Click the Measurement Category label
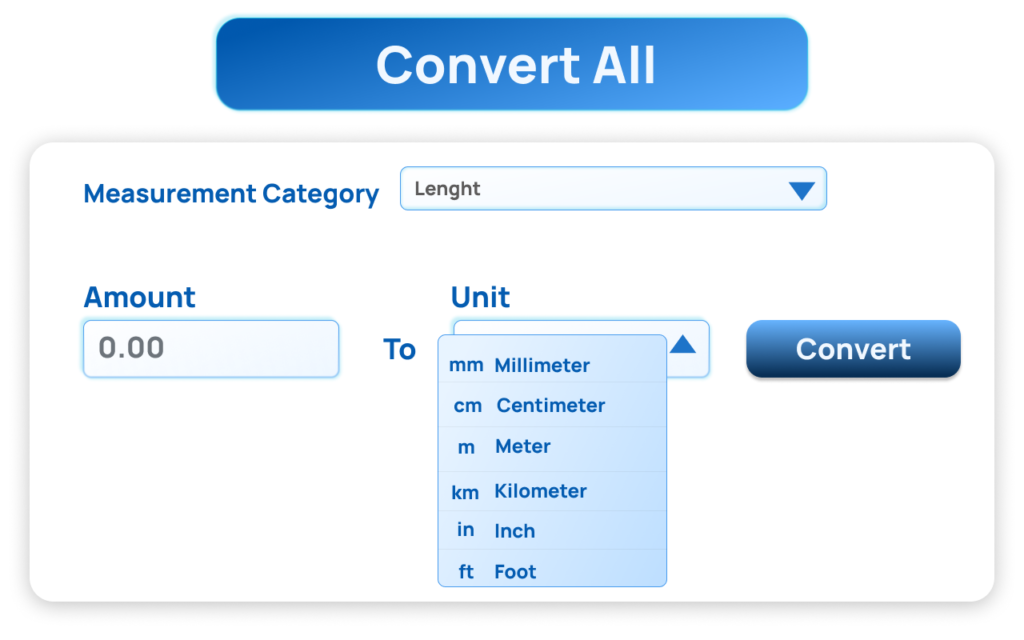1024x640 pixels. [x=231, y=193]
